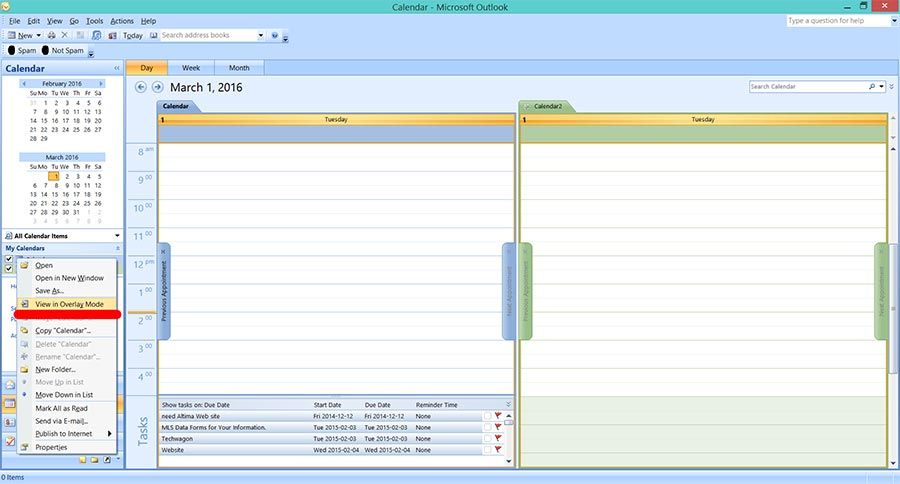900x484 pixels.
Task: Click the search magnifier in Search Calendar
Action: tap(872, 86)
